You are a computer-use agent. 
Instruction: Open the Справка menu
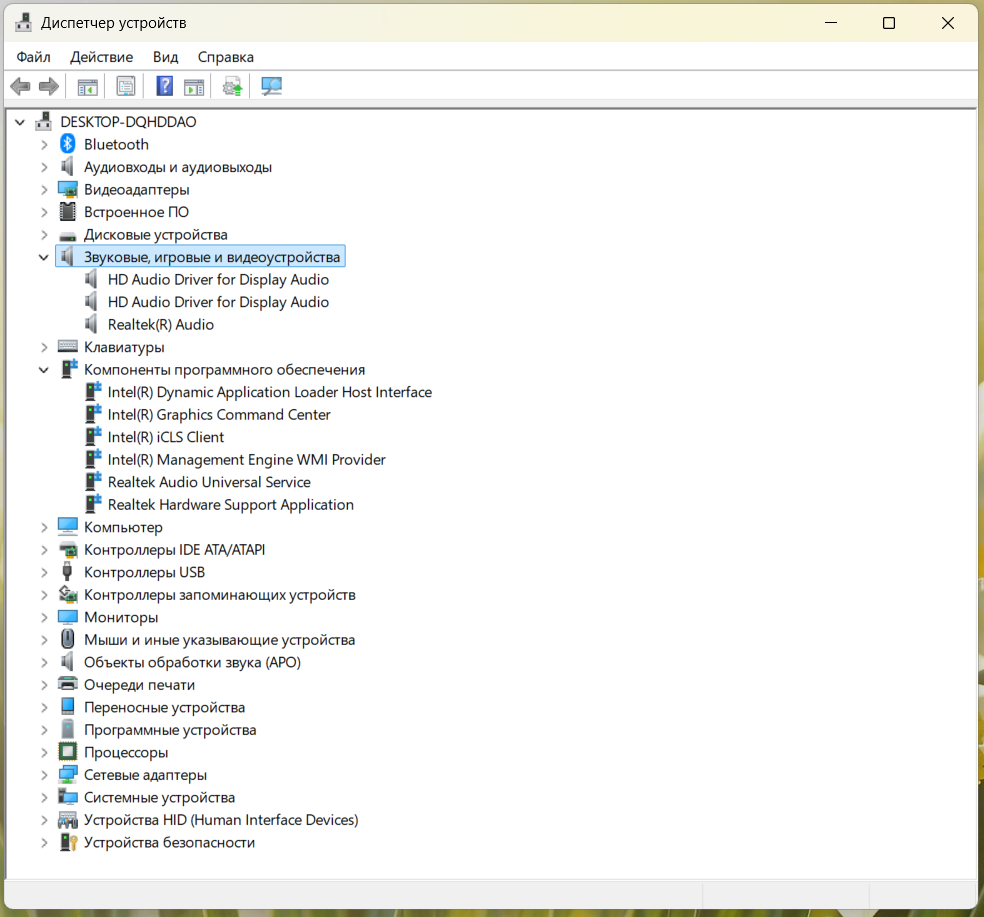click(226, 57)
